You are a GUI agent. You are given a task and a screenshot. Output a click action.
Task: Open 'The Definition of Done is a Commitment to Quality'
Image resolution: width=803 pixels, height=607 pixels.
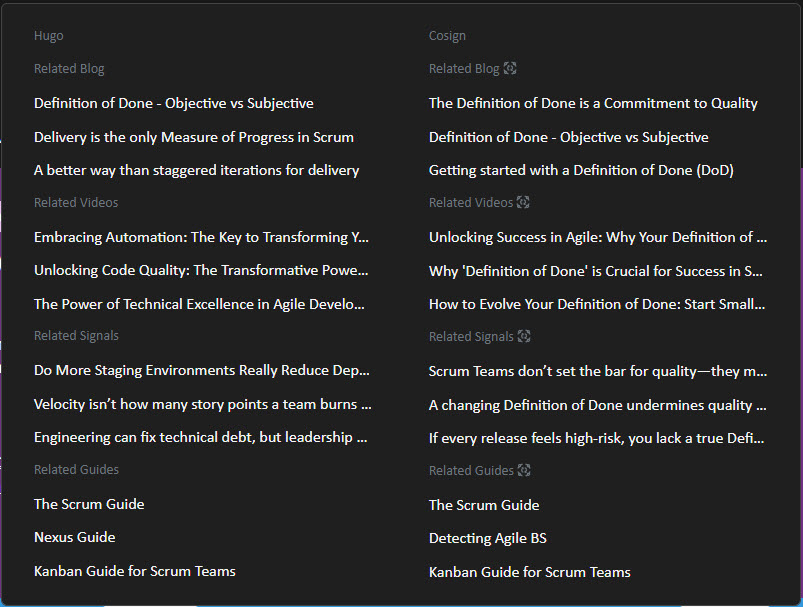pyautogui.click(x=594, y=103)
